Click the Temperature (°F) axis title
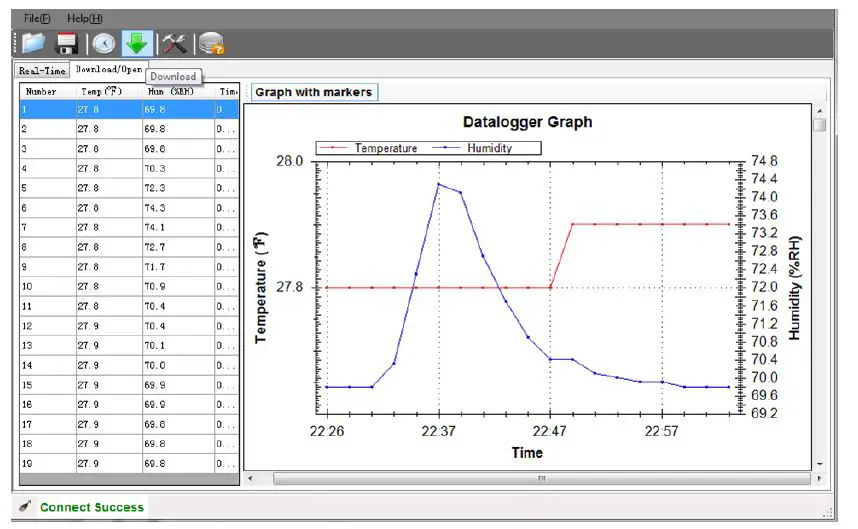 pos(260,288)
